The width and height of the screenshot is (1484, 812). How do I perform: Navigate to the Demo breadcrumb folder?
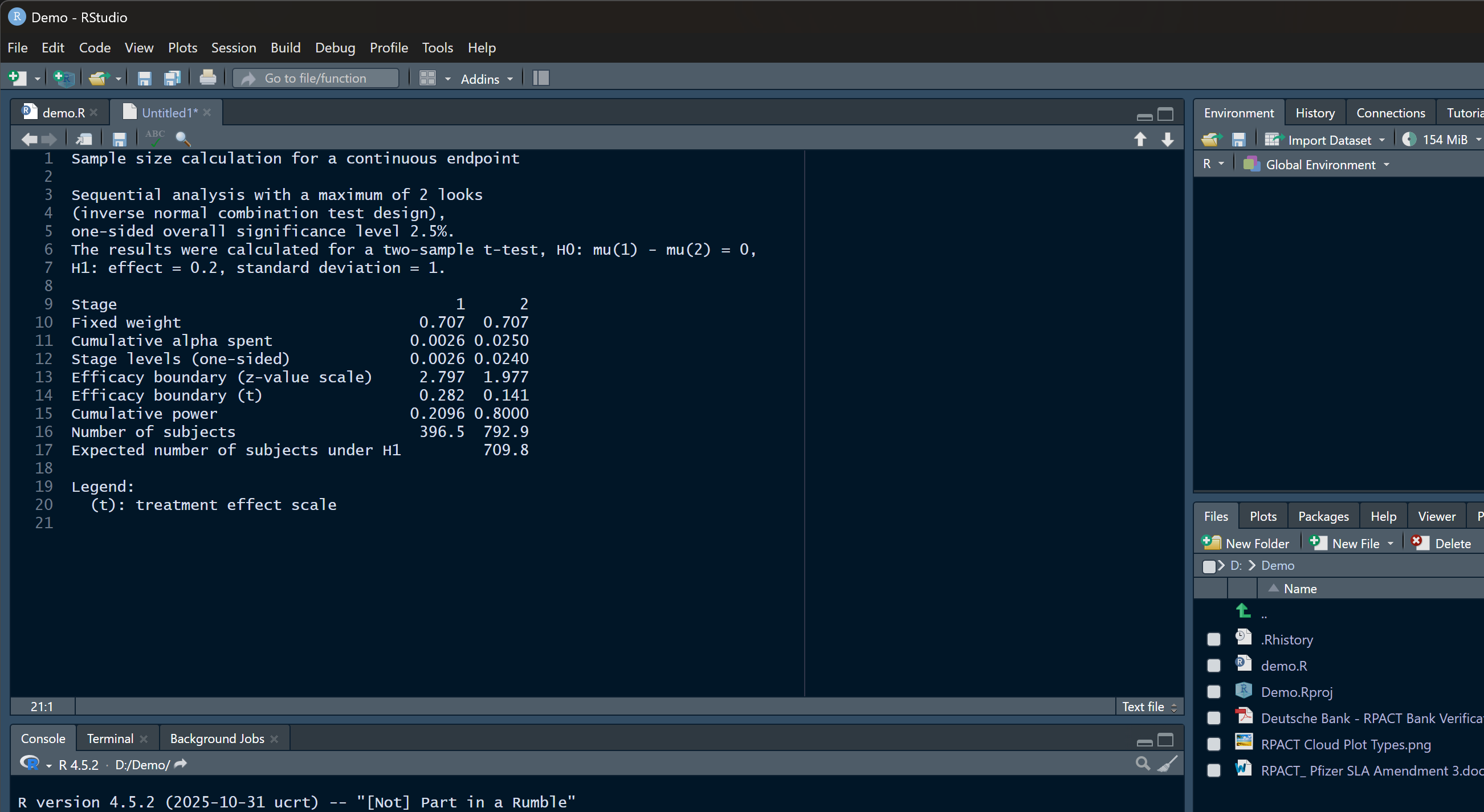click(x=1278, y=565)
